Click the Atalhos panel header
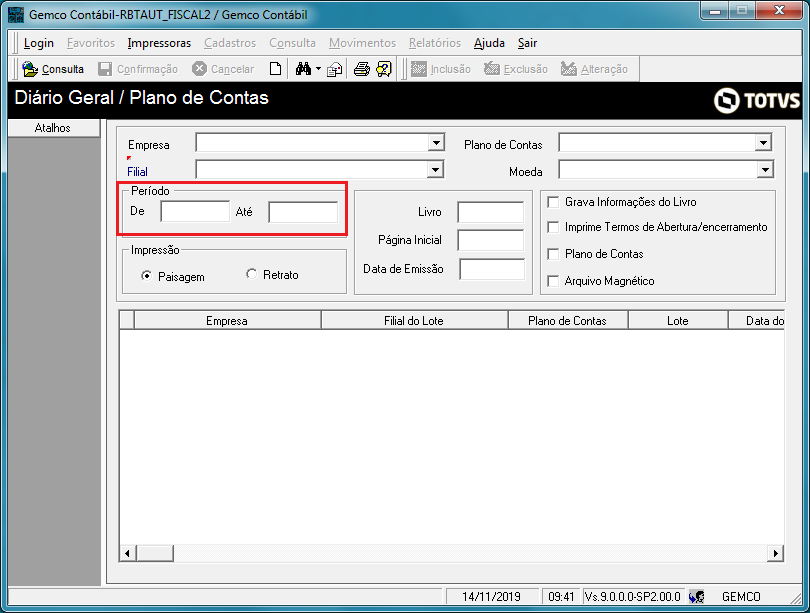 point(54,128)
